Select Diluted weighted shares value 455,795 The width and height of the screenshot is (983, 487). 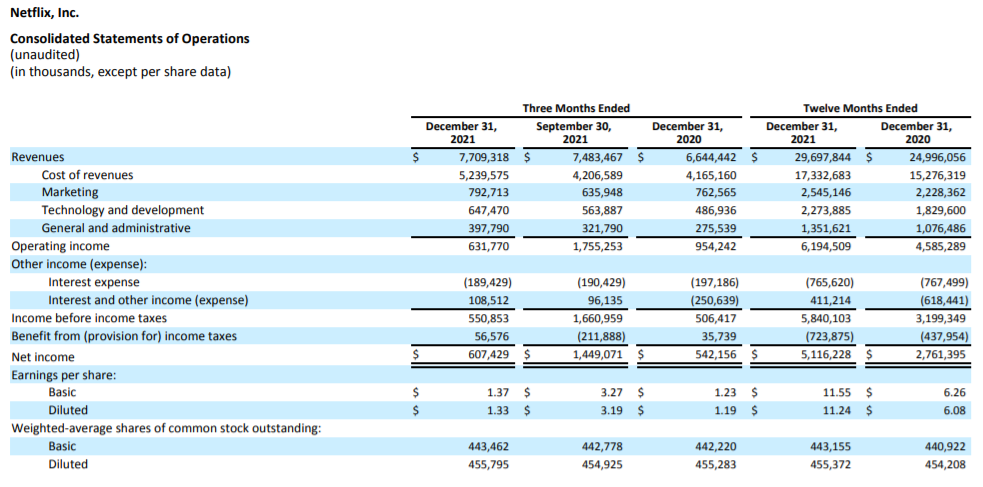point(489,464)
